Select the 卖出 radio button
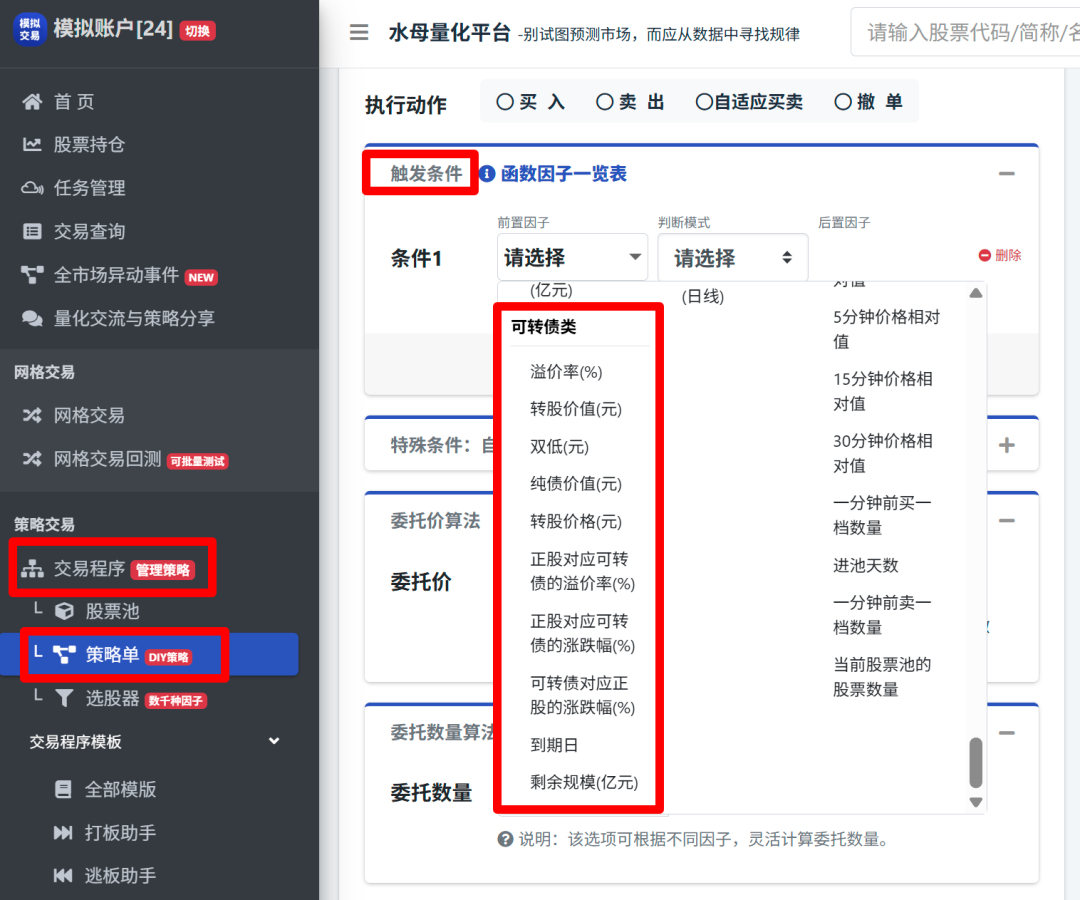This screenshot has height=900, width=1080. point(604,102)
